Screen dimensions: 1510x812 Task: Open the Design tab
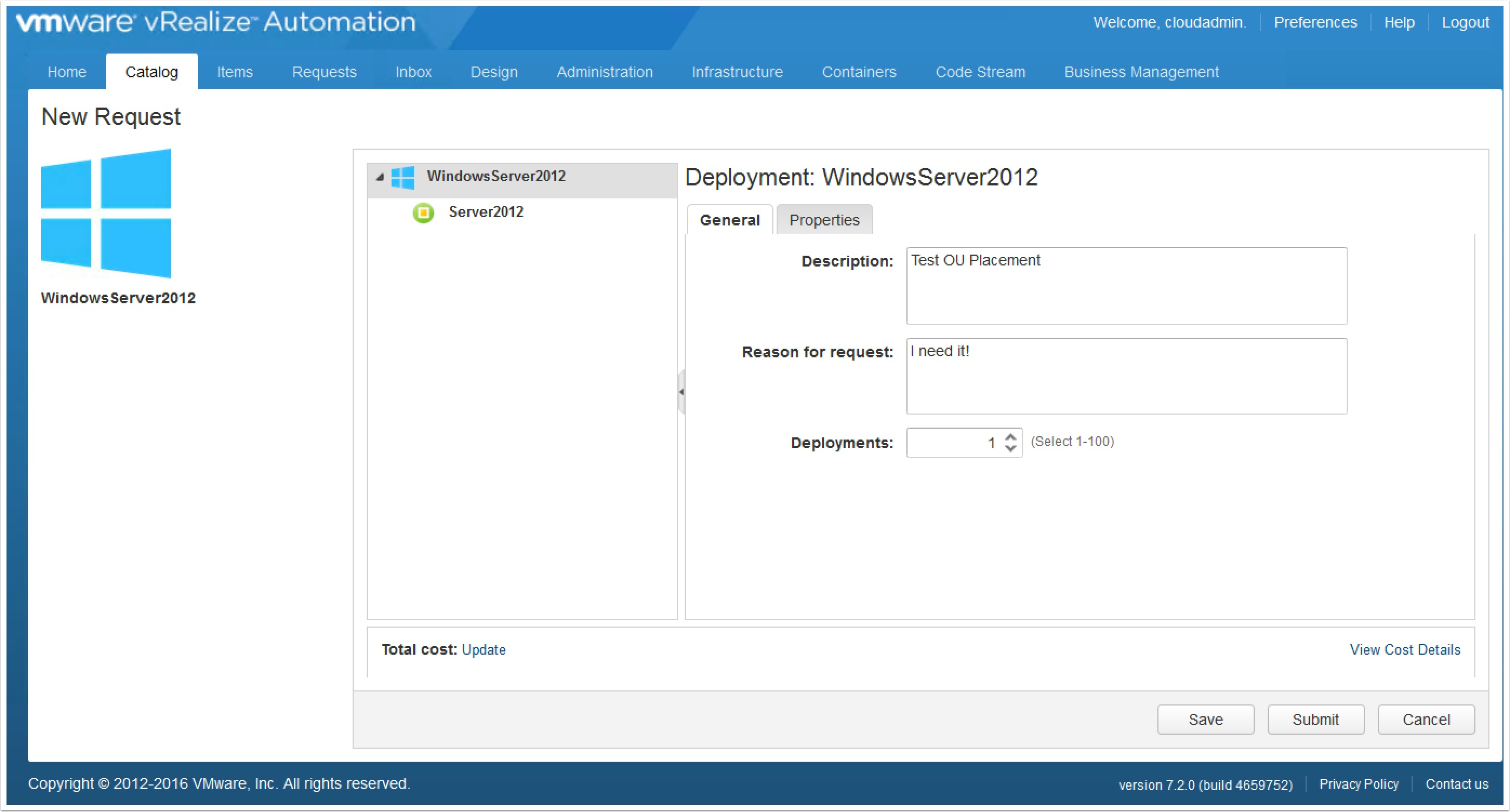tap(494, 72)
